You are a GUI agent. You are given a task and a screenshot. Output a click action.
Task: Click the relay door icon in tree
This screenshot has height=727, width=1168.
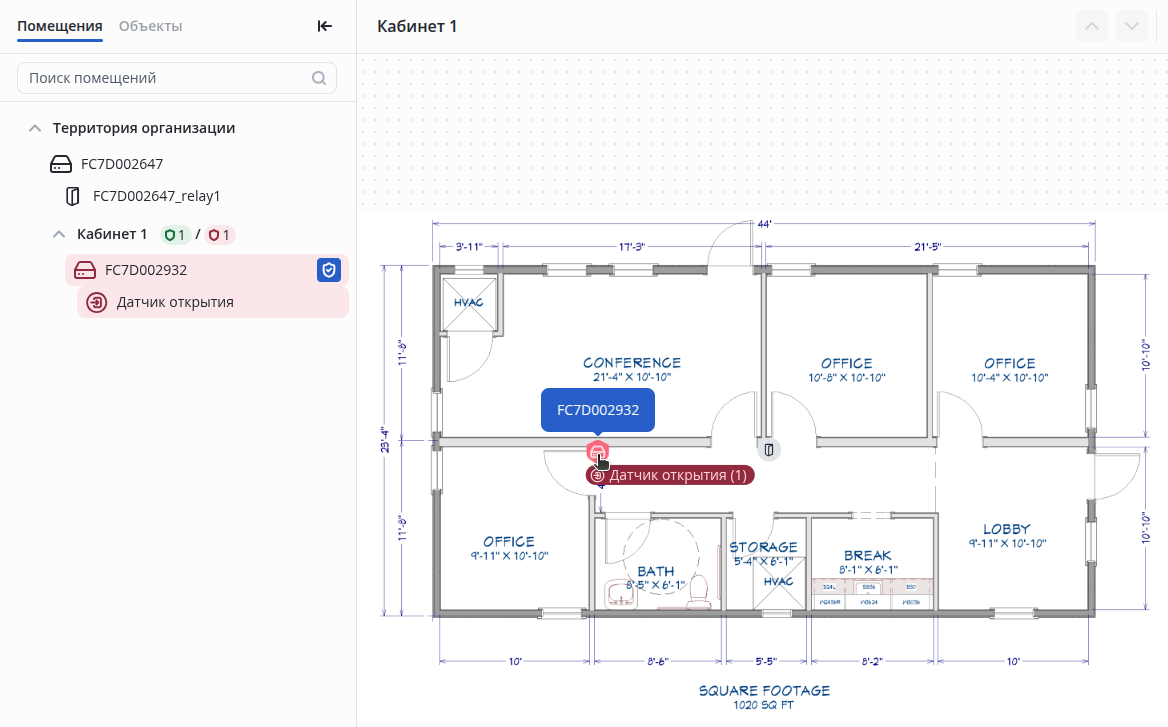(73, 196)
